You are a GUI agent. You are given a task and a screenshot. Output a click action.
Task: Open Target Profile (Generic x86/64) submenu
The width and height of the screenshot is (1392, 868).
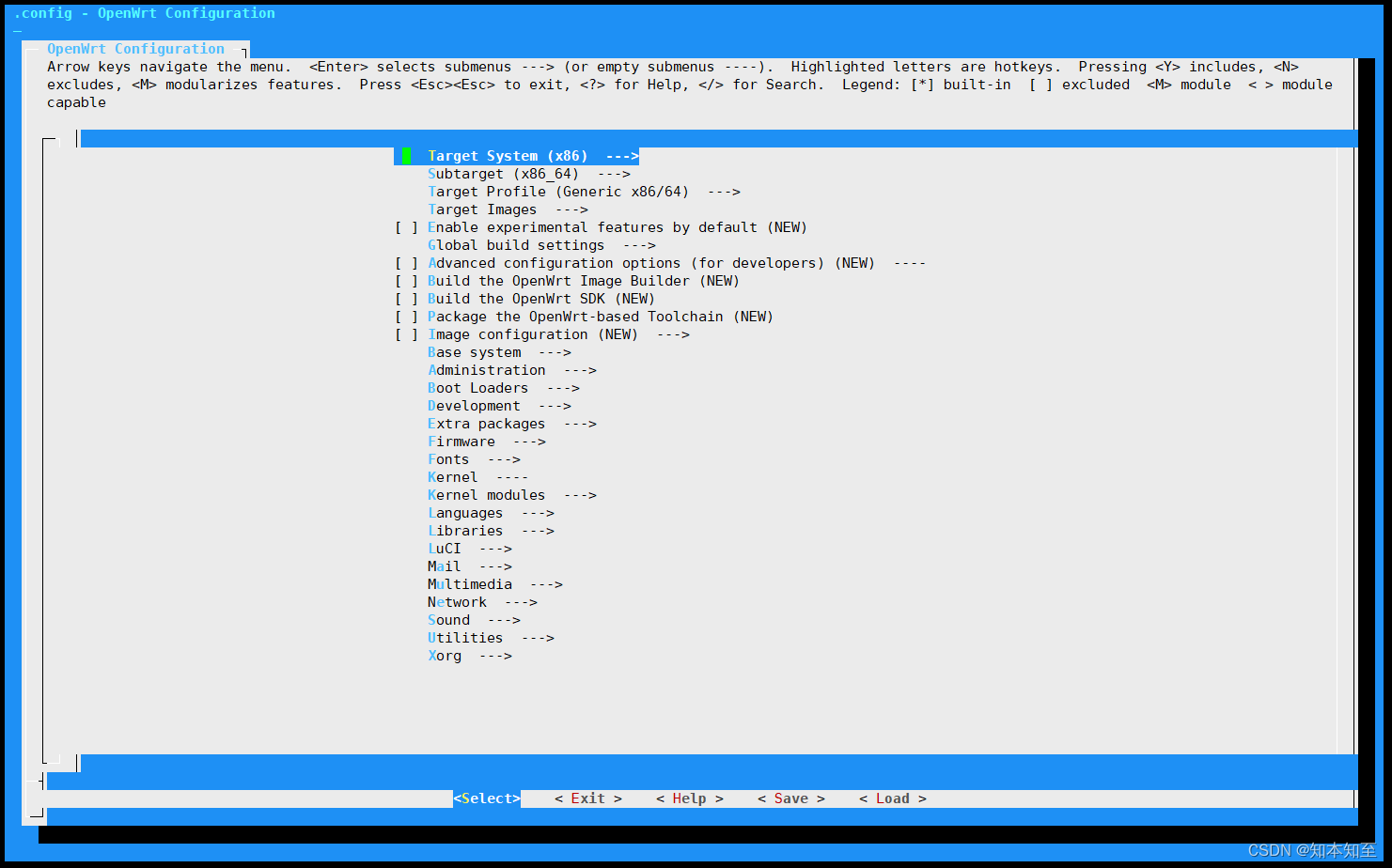584,192
